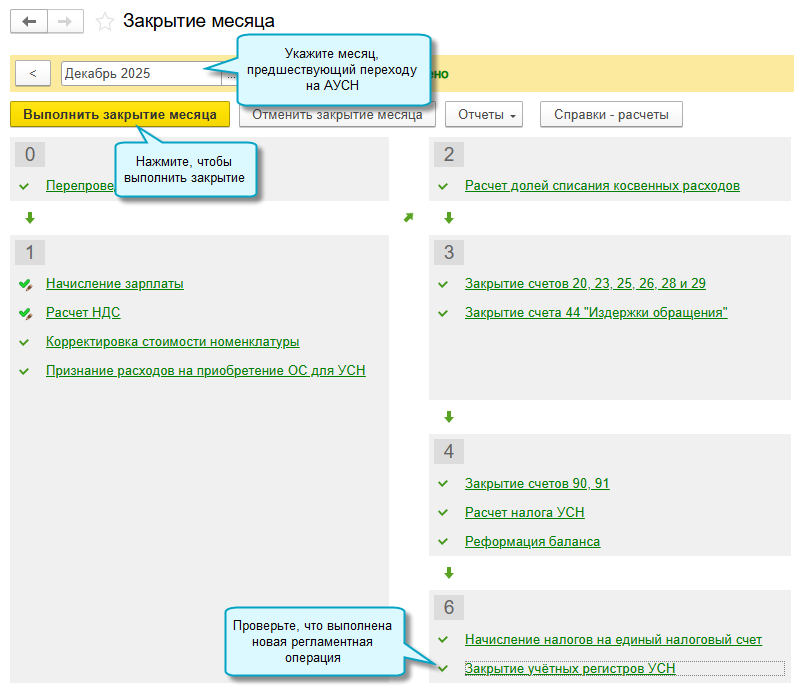Click checkmark beside Корректировка стоимости номенклатуры

click(x=24, y=342)
